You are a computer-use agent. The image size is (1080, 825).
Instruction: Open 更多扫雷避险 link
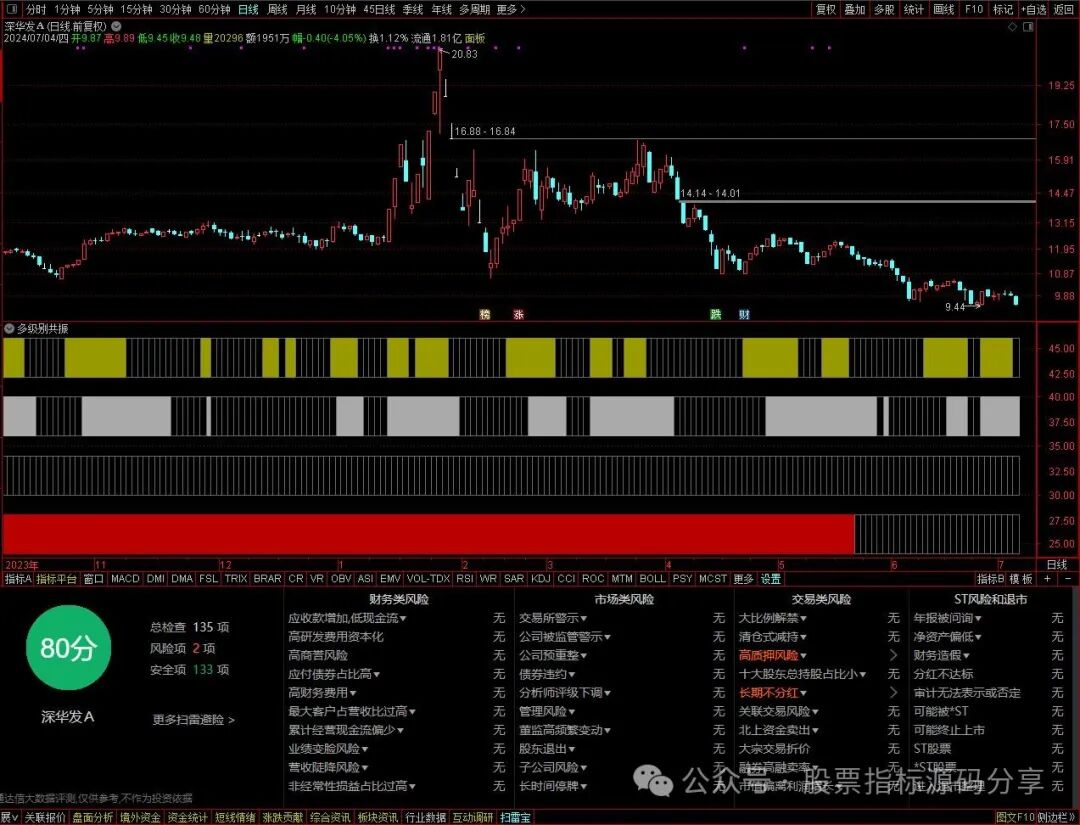194,720
